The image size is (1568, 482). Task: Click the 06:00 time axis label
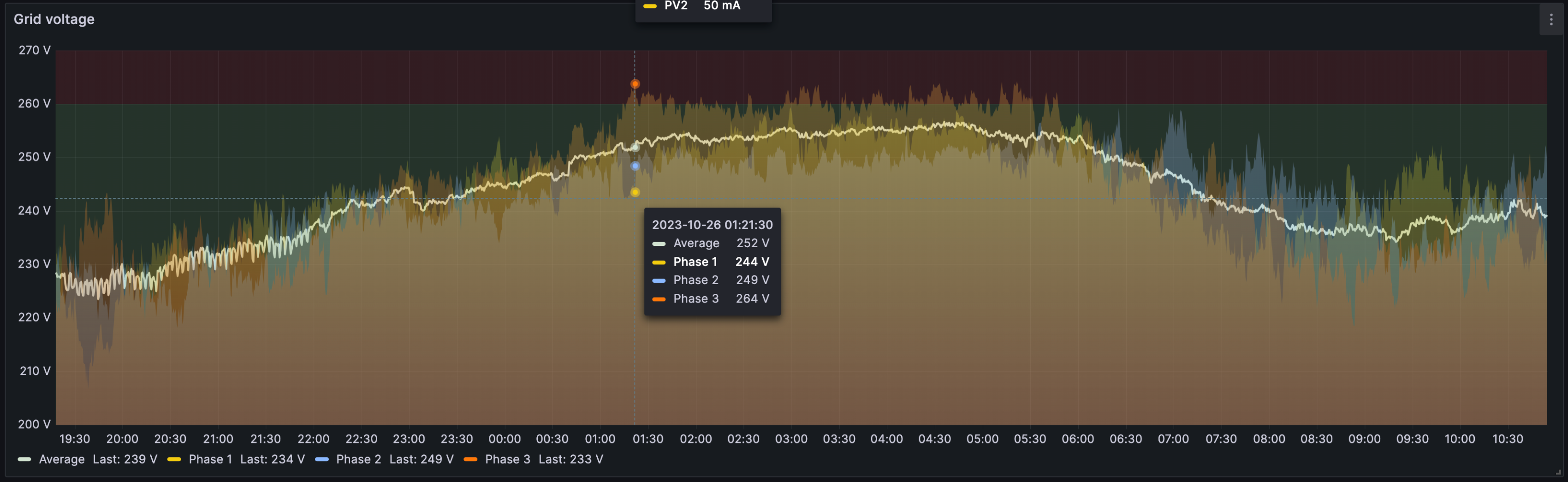click(1077, 439)
